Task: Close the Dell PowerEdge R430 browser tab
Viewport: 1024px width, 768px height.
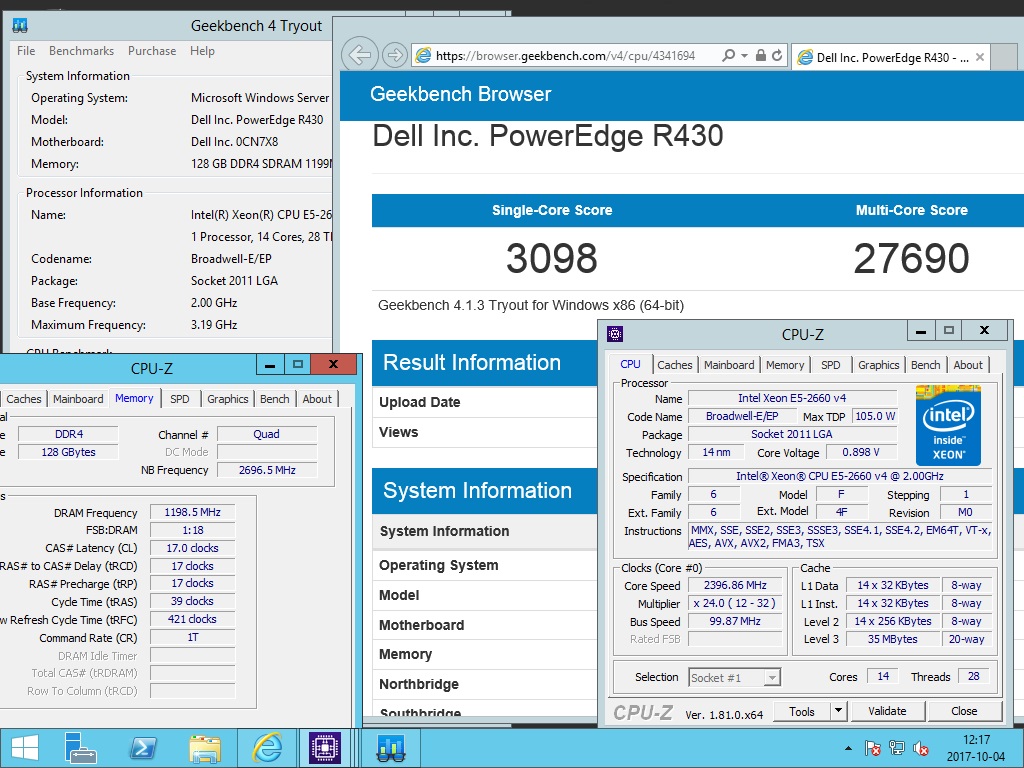Action: point(980,57)
